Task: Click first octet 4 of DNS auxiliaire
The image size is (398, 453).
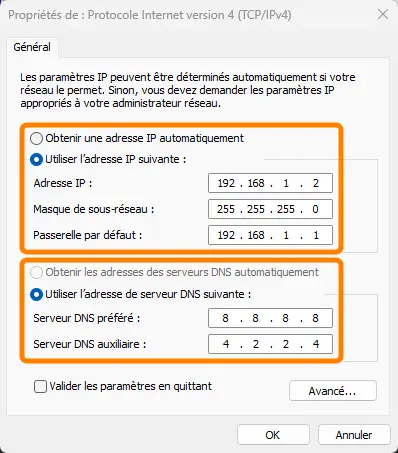Action: (x=226, y=344)
